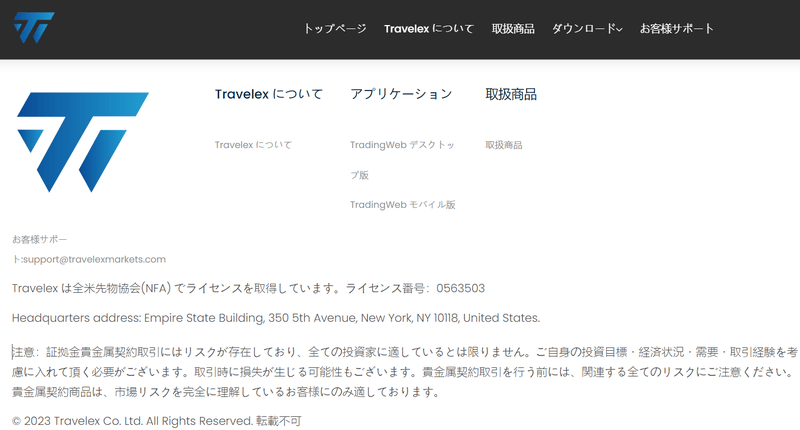This screenshot has height=430, width=800.
Task: Click the large Travelex logo in the footer
Action: pos(83,142)
